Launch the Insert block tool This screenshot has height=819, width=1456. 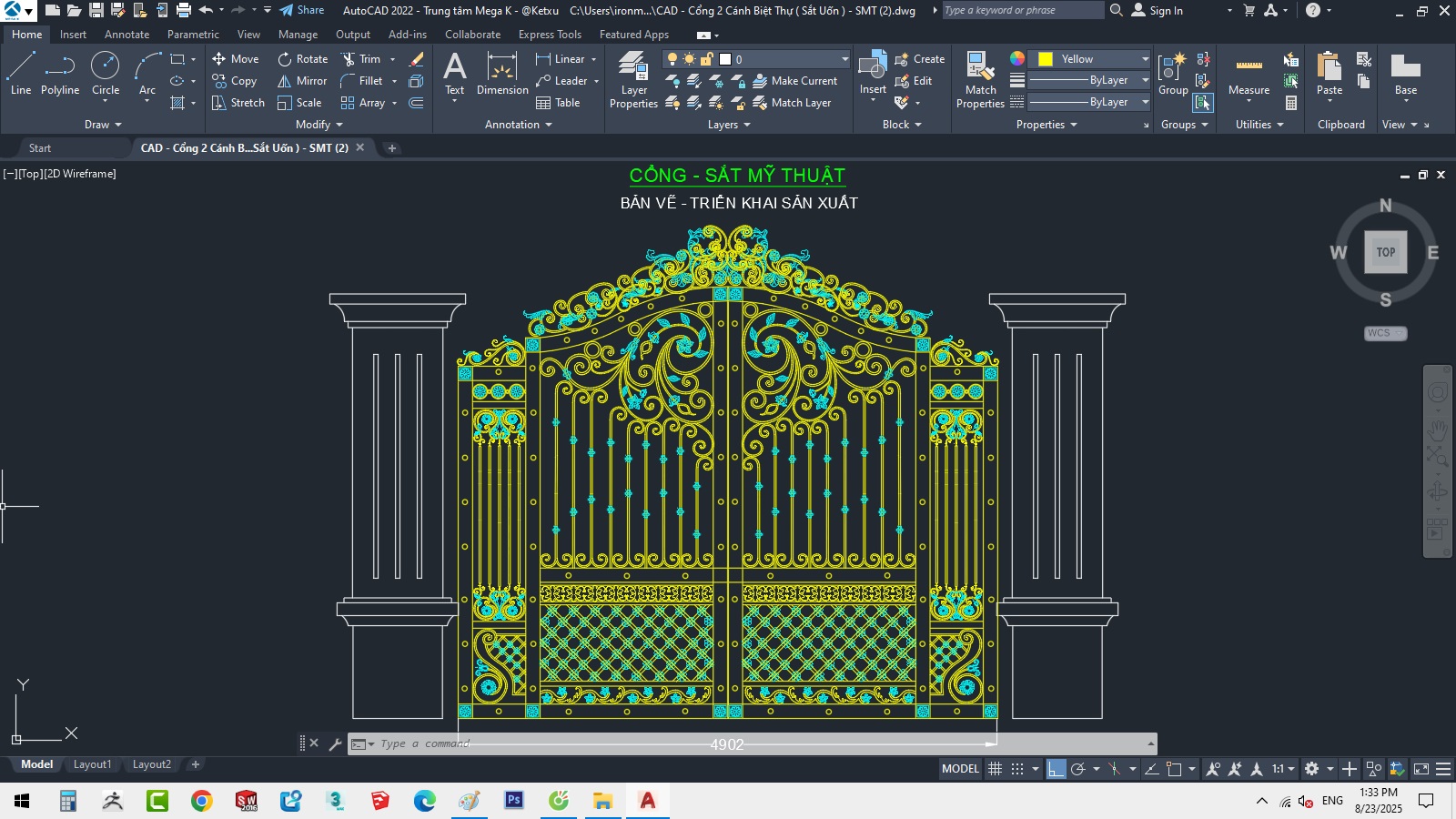tap(873, 73)
